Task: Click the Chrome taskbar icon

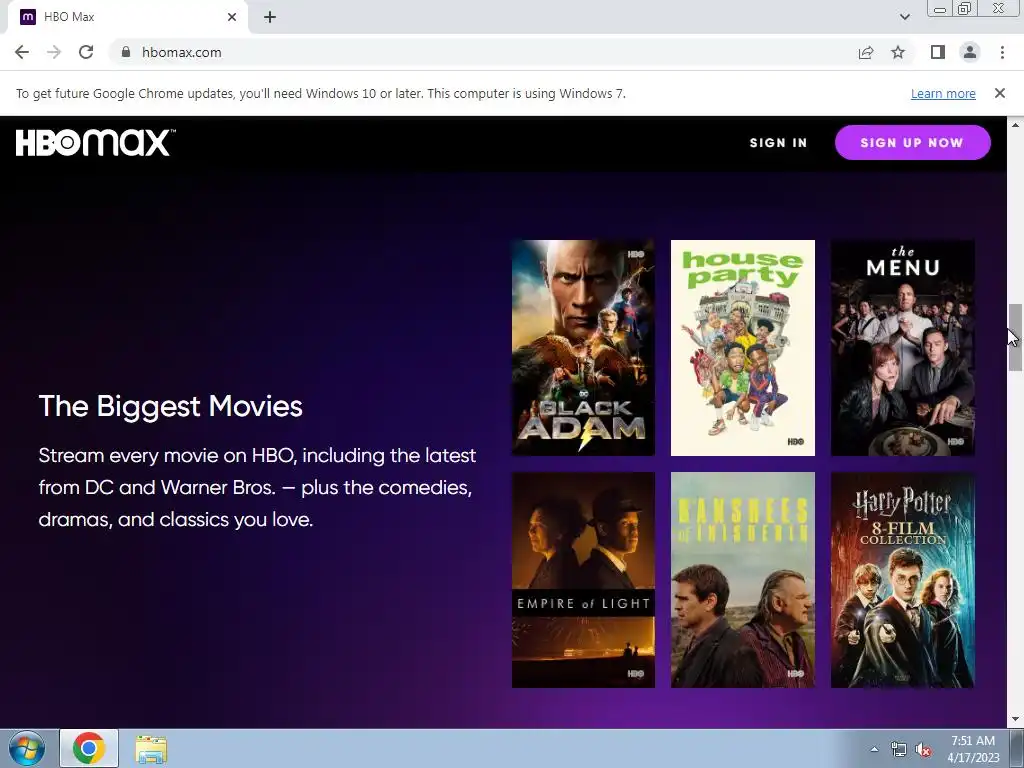Action: (89, 748)
